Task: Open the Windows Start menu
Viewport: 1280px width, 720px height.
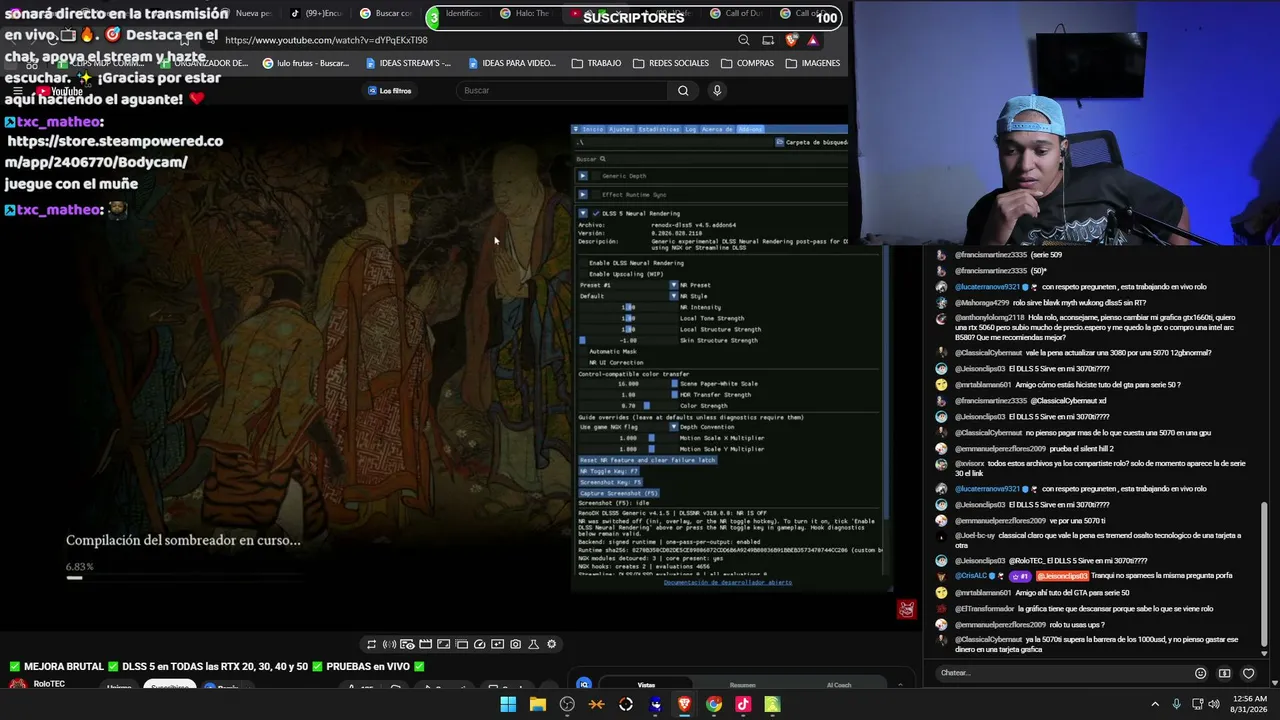Action: tap(508, 704)
